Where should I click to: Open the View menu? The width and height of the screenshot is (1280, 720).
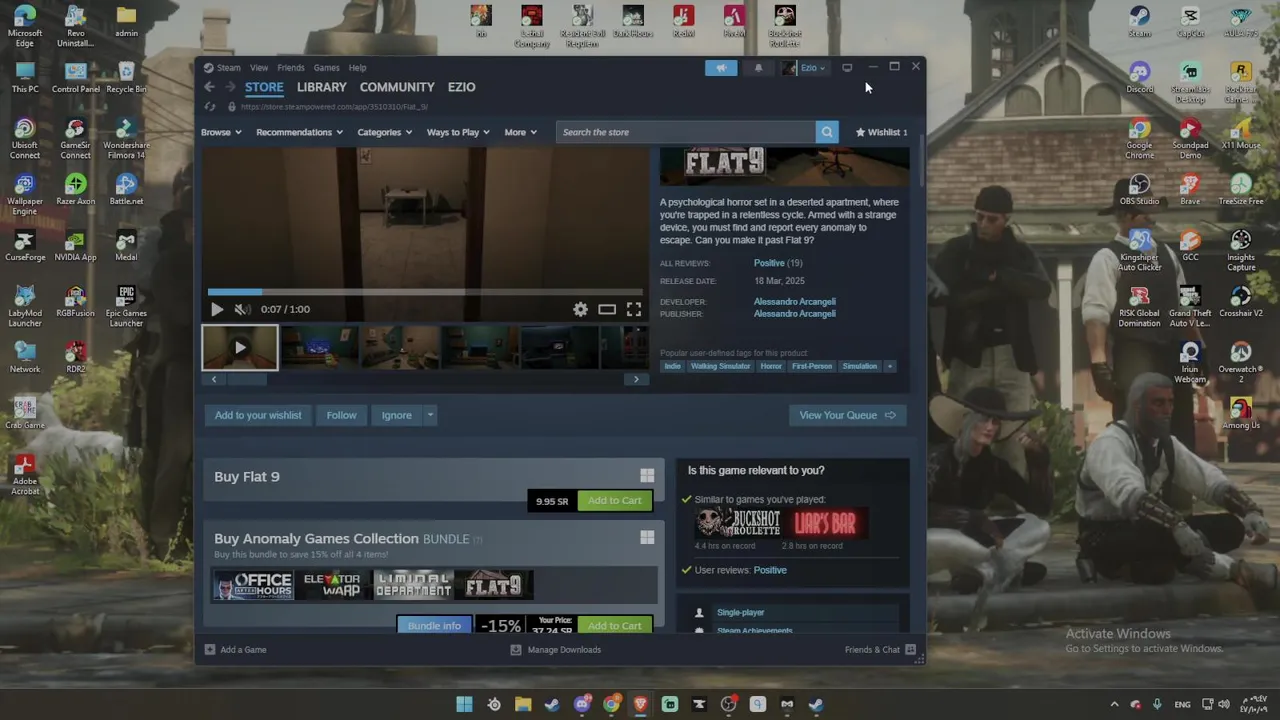[x=259, y=68]
